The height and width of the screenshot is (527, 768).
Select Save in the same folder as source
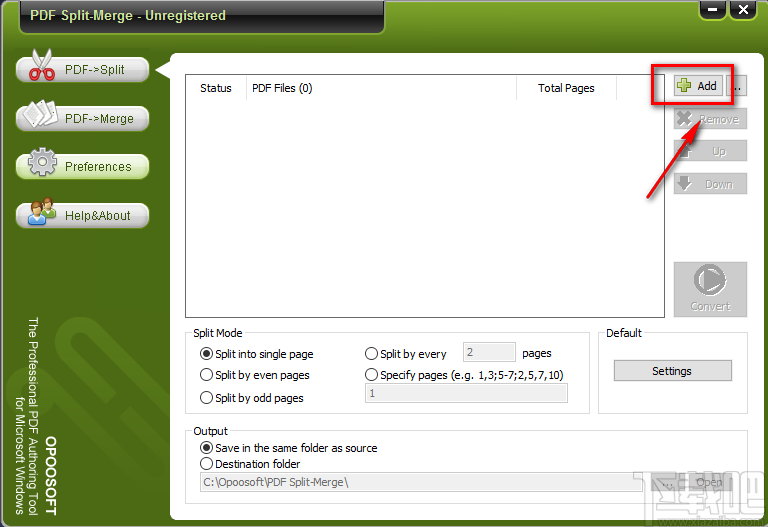[x=288, y=448]
